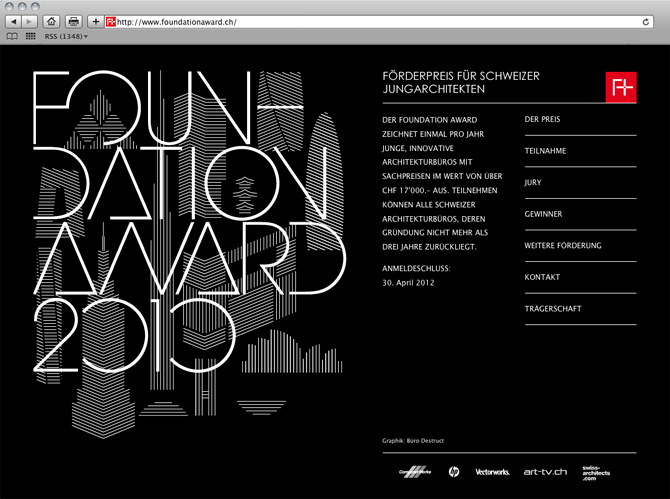This screenshot has height=499, width=670.
Task: Click the browser back arrow button
Action: tap(13, 21)
